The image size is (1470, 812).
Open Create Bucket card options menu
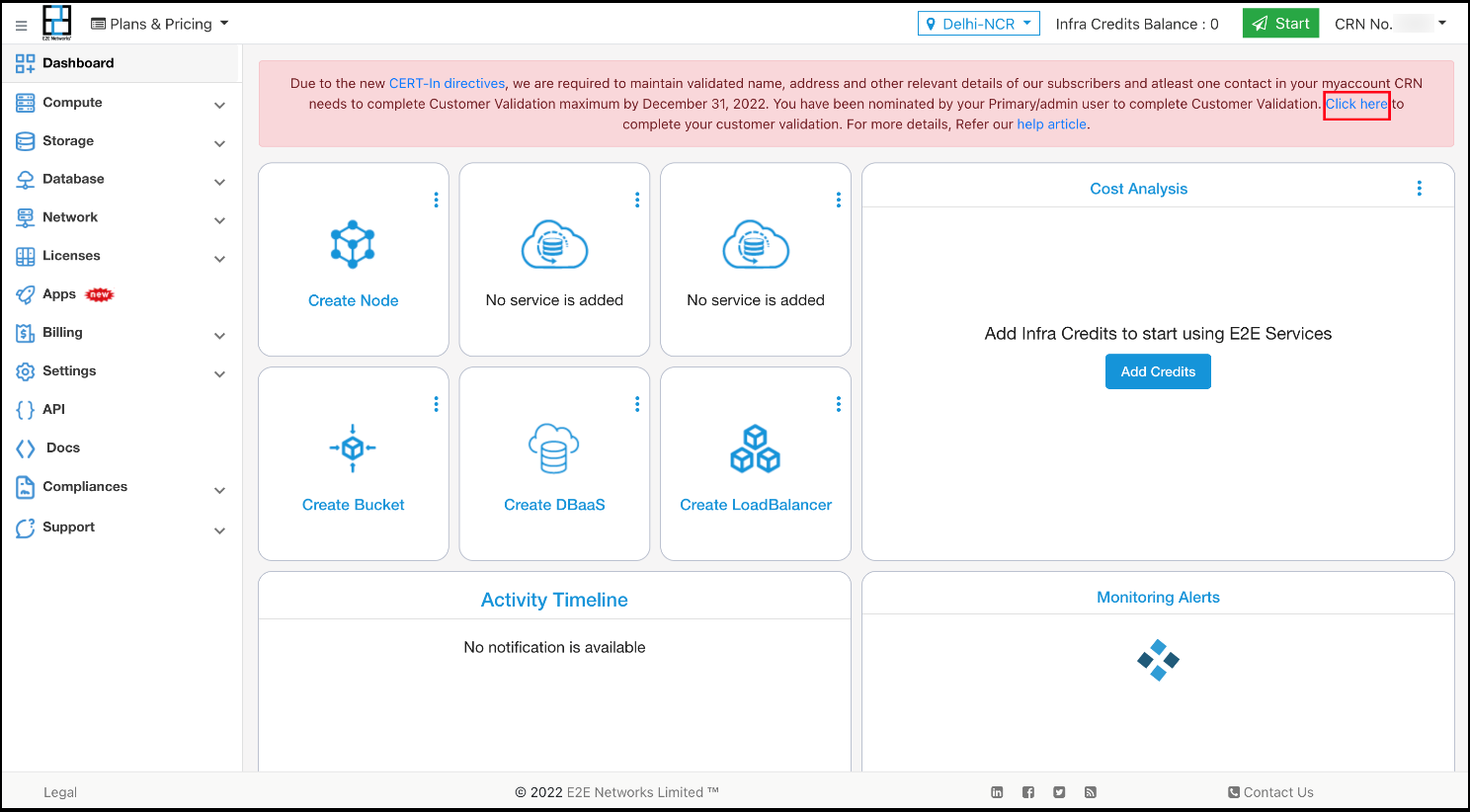(436, 404)
